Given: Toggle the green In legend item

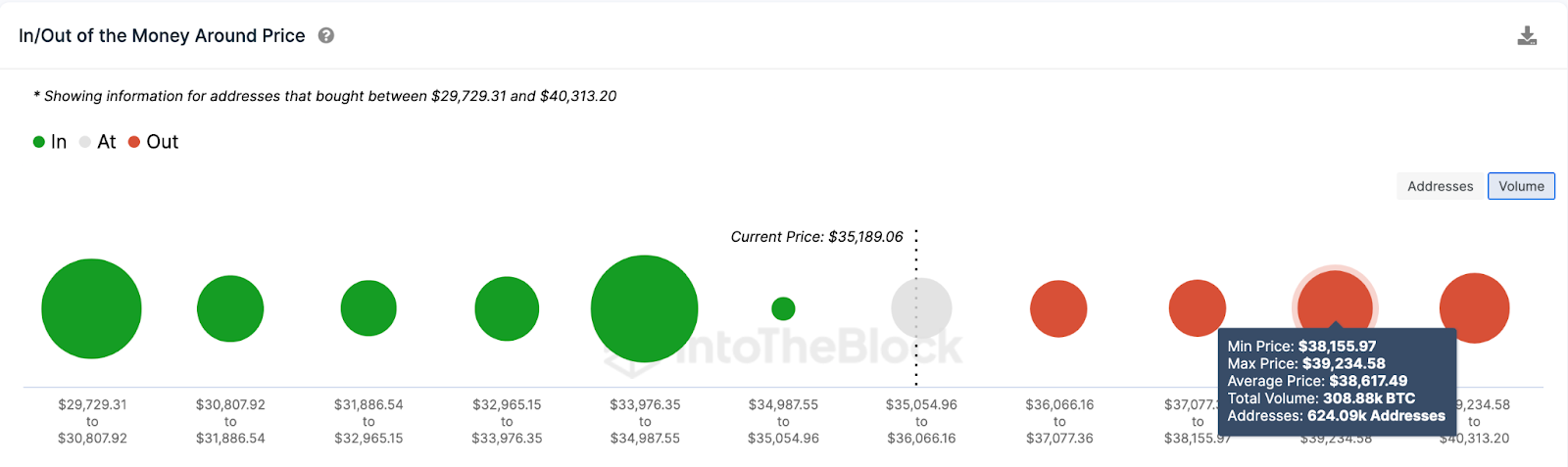Looking at the screenshot, I should [50, 142].
